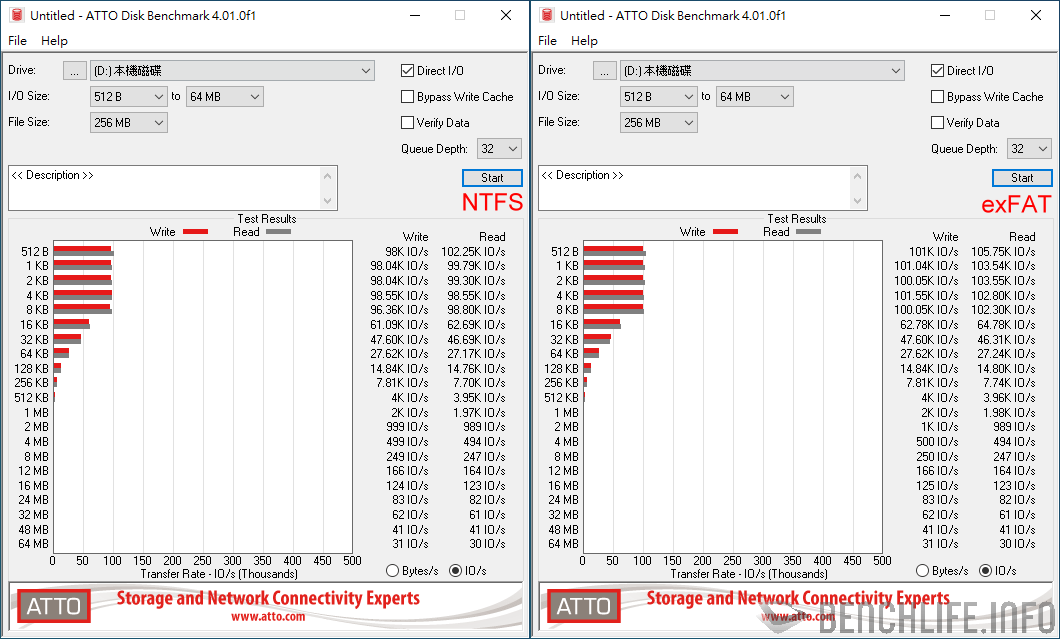Select Bytes/s radio button in exFAT window
1060x639 pixels.
922,571
